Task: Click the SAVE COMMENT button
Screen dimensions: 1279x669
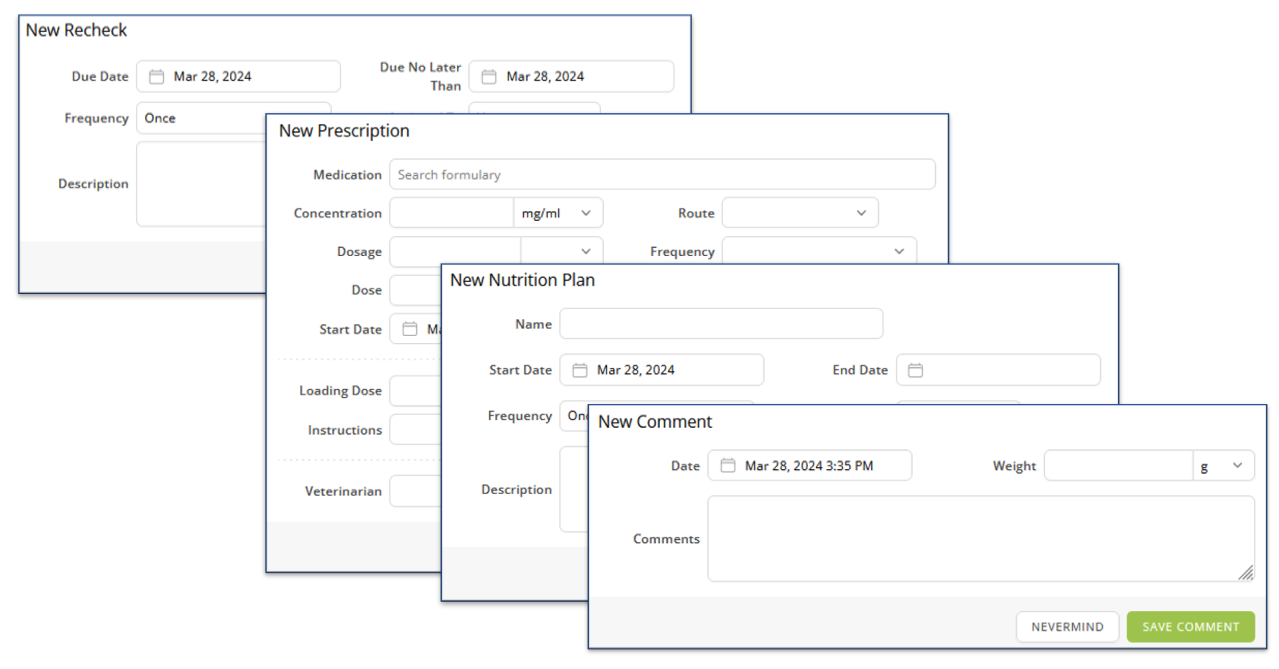Action: [x=1191, y=627]
